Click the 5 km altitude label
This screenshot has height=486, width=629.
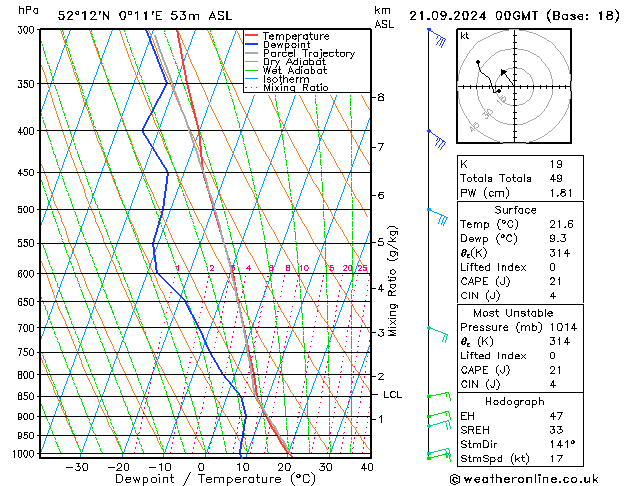point(381,242)
